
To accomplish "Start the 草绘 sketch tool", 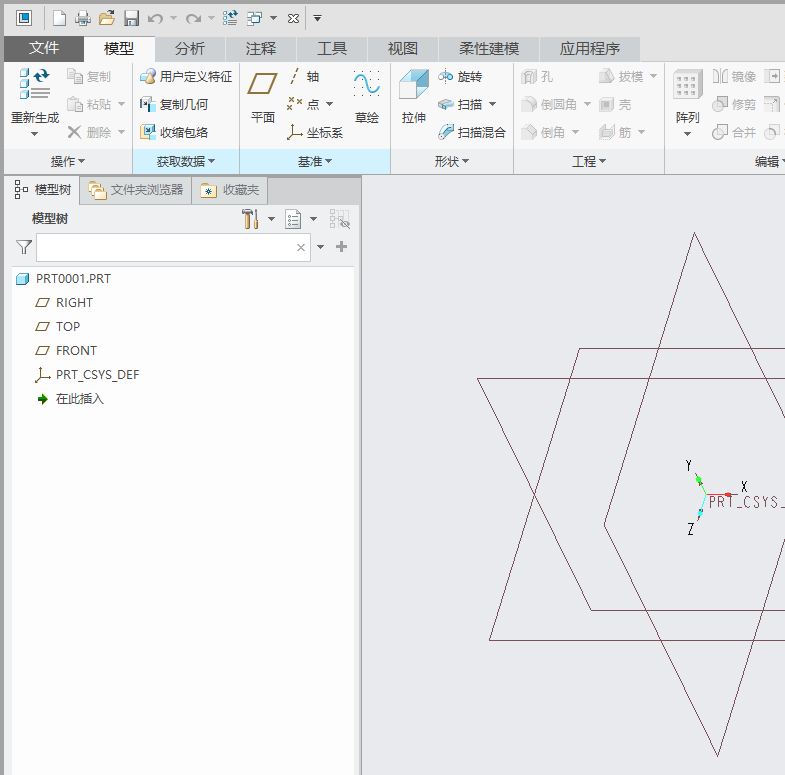I will 366,96.
